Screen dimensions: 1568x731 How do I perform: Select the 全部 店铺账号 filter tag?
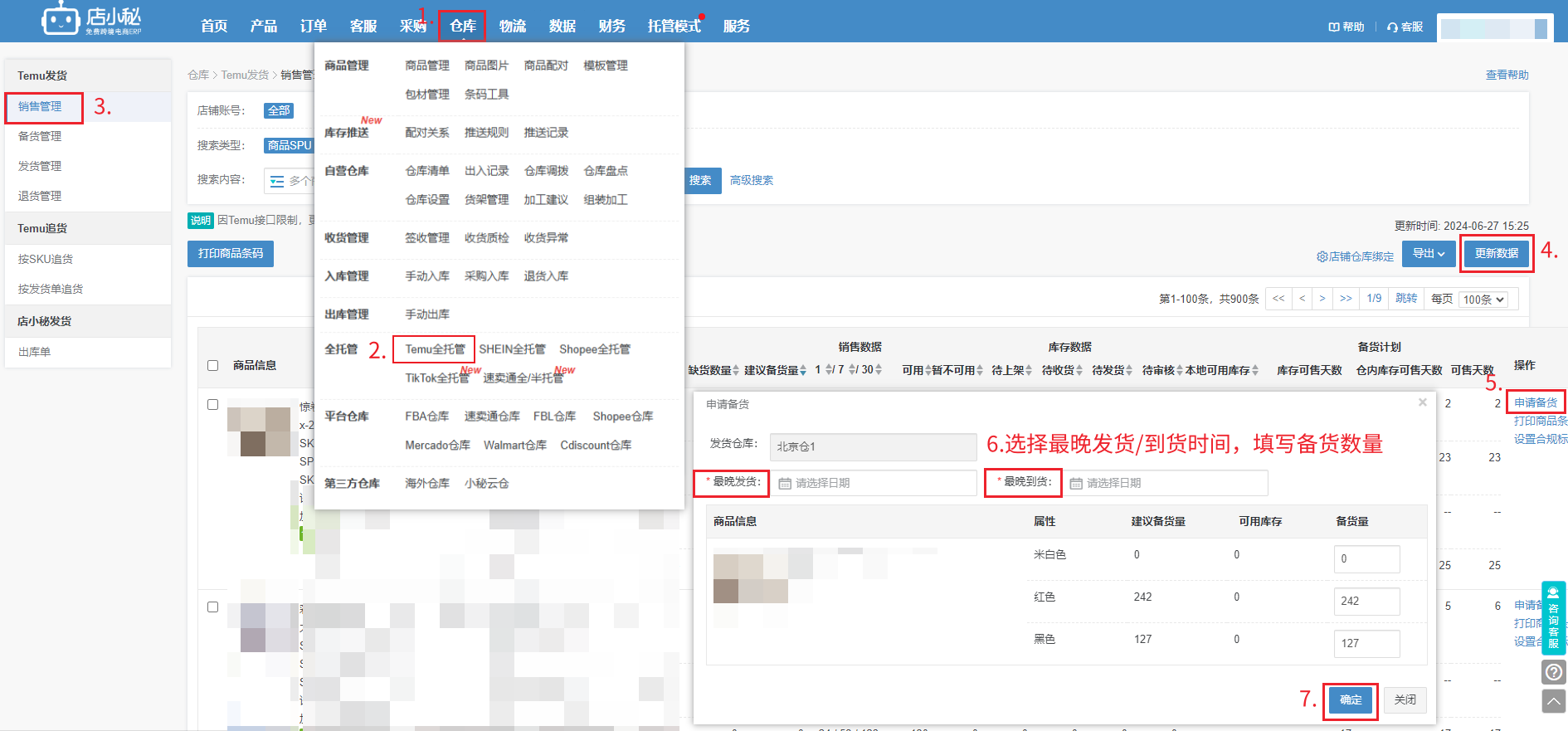[279, 110]
